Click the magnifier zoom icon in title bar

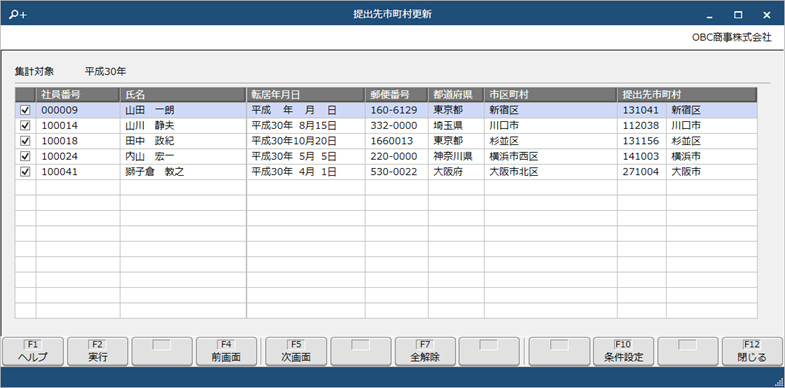[18, 15]
